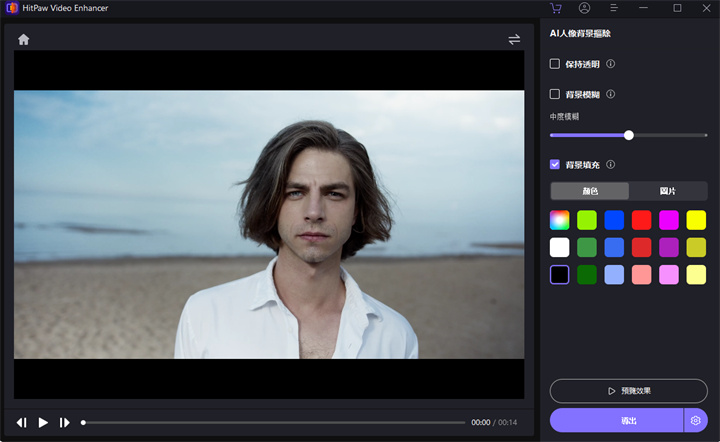Enable the 保持透明 checkbox
Image resolution: width=720 pixels, height=442 pixels.
point(555,64)
